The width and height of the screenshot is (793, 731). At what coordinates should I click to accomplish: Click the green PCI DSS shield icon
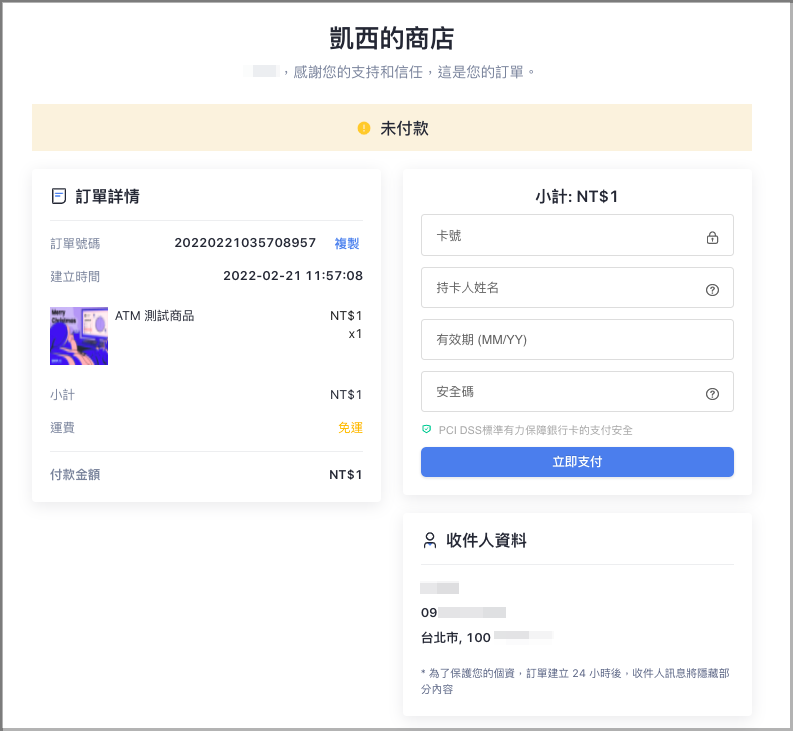[426, 429]
